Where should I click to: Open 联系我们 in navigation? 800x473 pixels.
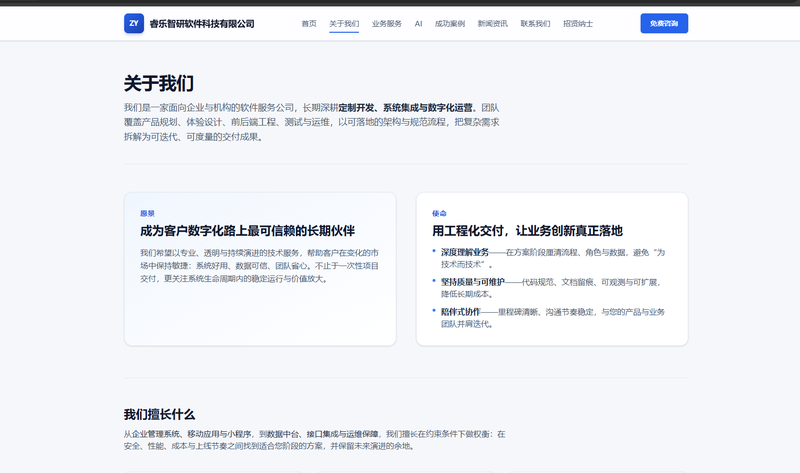tap(535, 23)
